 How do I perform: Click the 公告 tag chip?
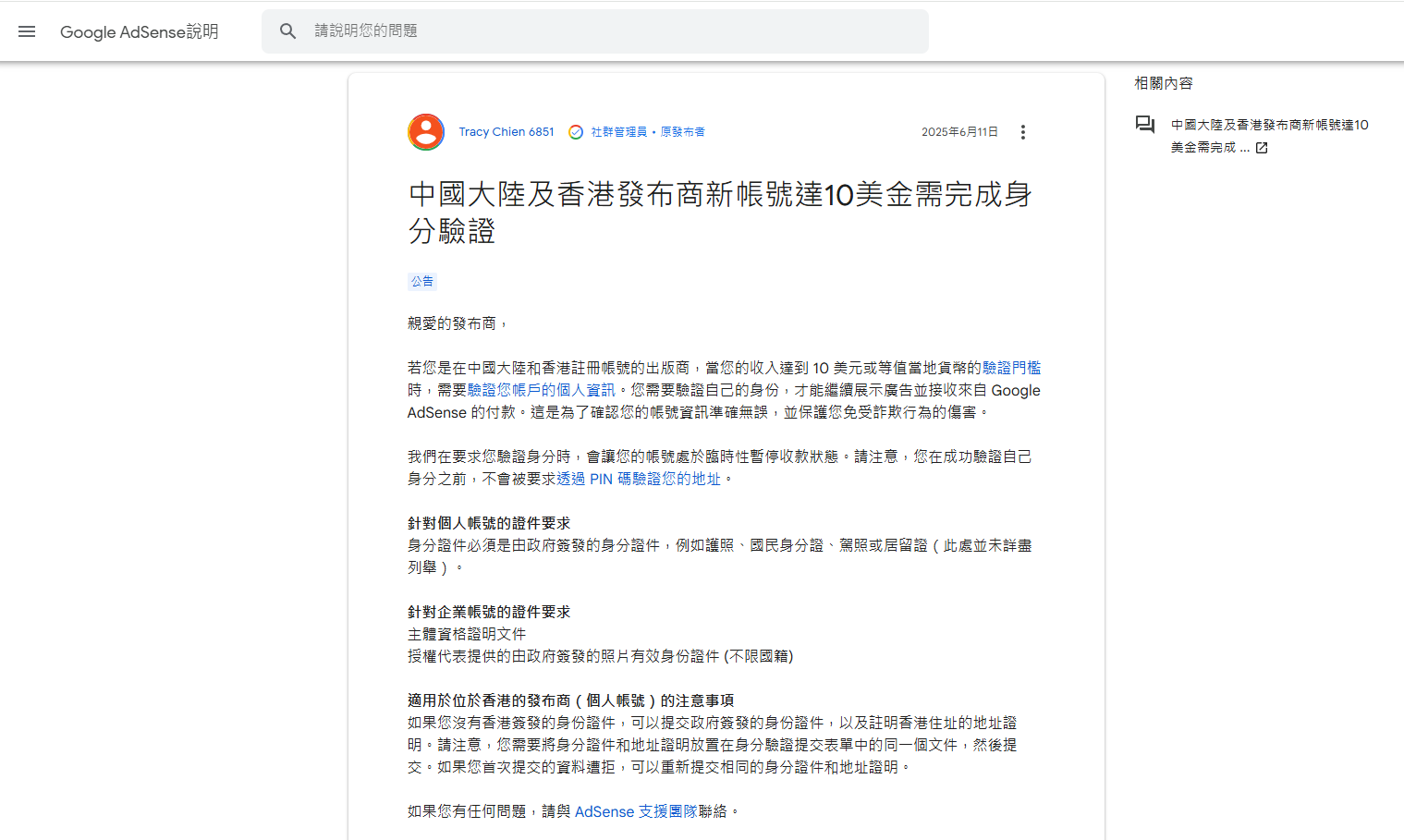coord(422,282)
